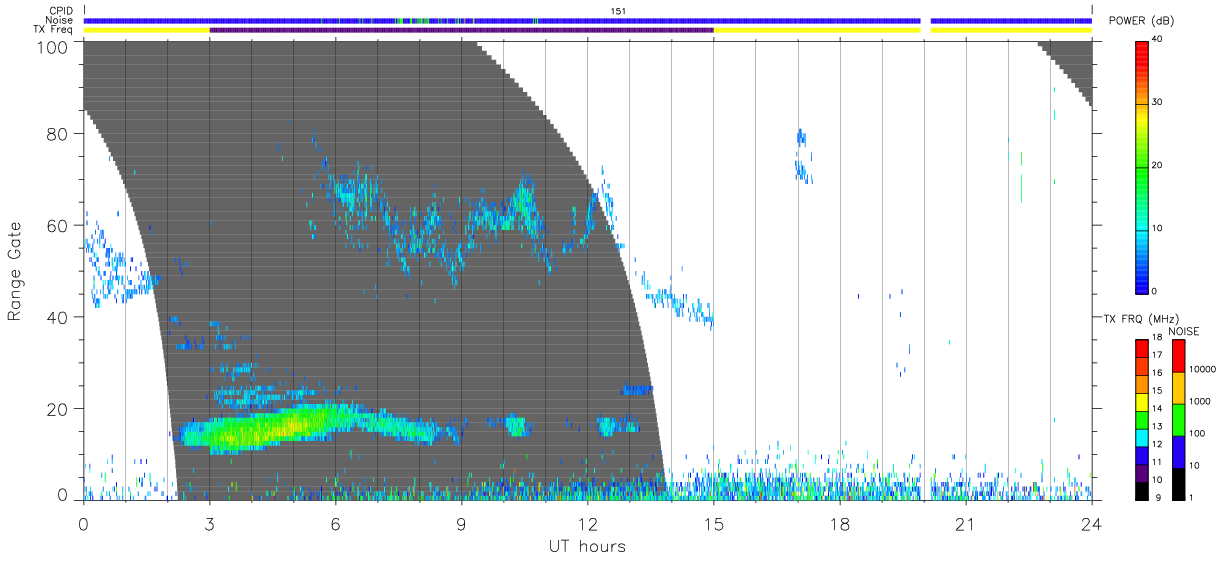This screenshot has width=1228, height=567.
Task: Click the 21 tick on UT hours axis
Action: (x=966, y=523)
